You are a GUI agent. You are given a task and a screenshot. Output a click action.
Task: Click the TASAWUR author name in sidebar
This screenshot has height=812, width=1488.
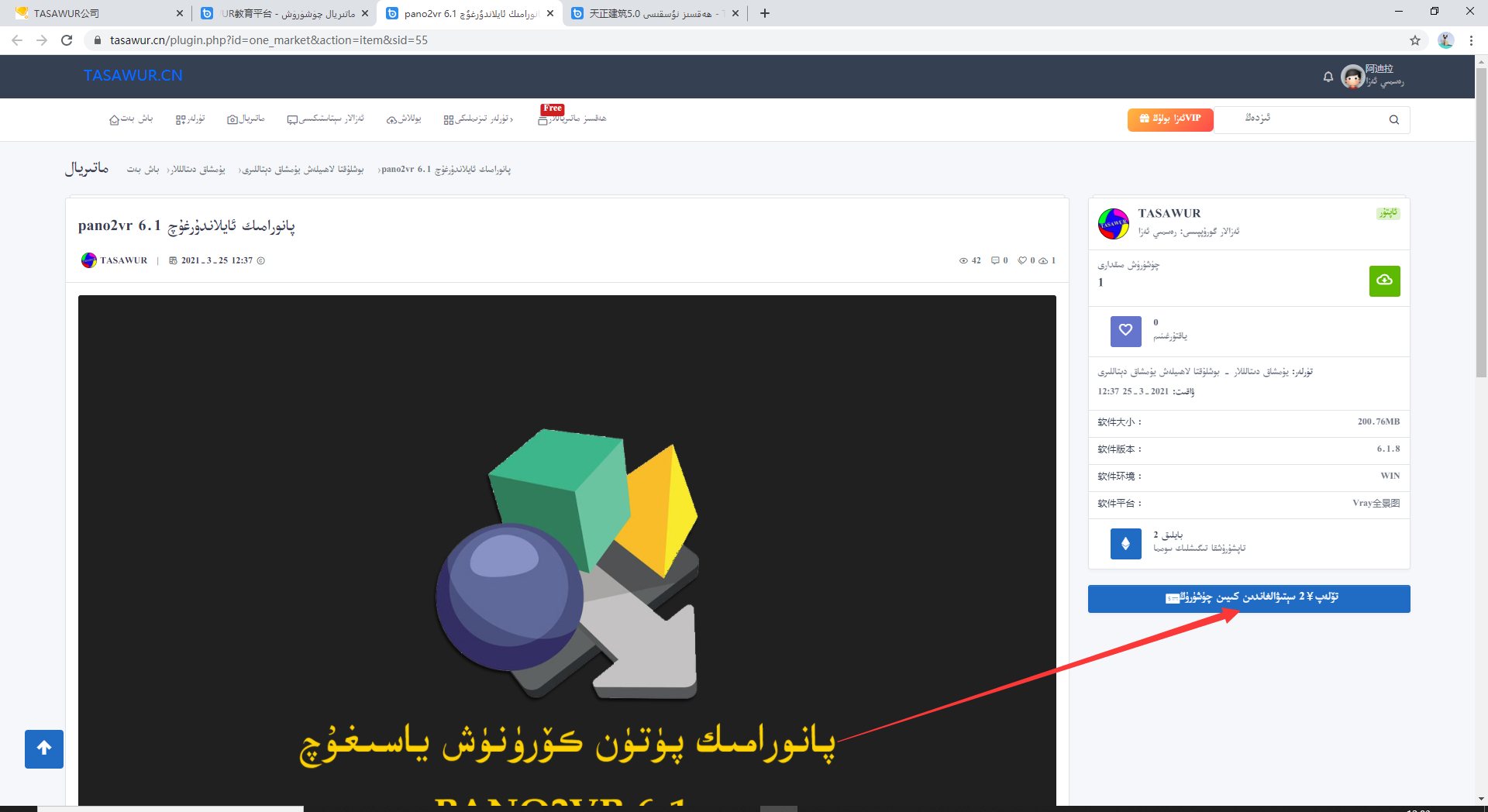tap(1169, 213)
